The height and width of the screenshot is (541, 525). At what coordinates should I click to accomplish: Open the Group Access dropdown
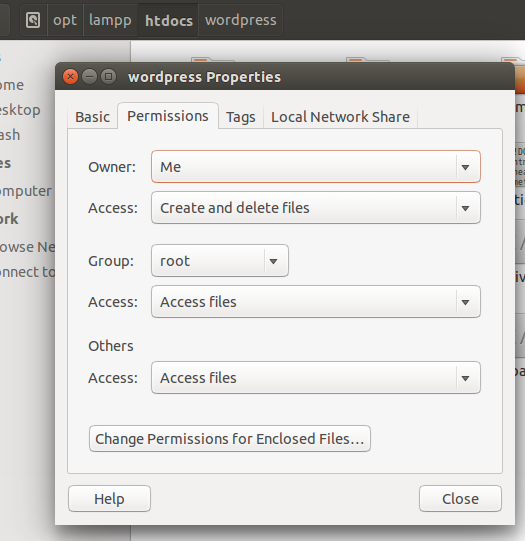(316, 302)
